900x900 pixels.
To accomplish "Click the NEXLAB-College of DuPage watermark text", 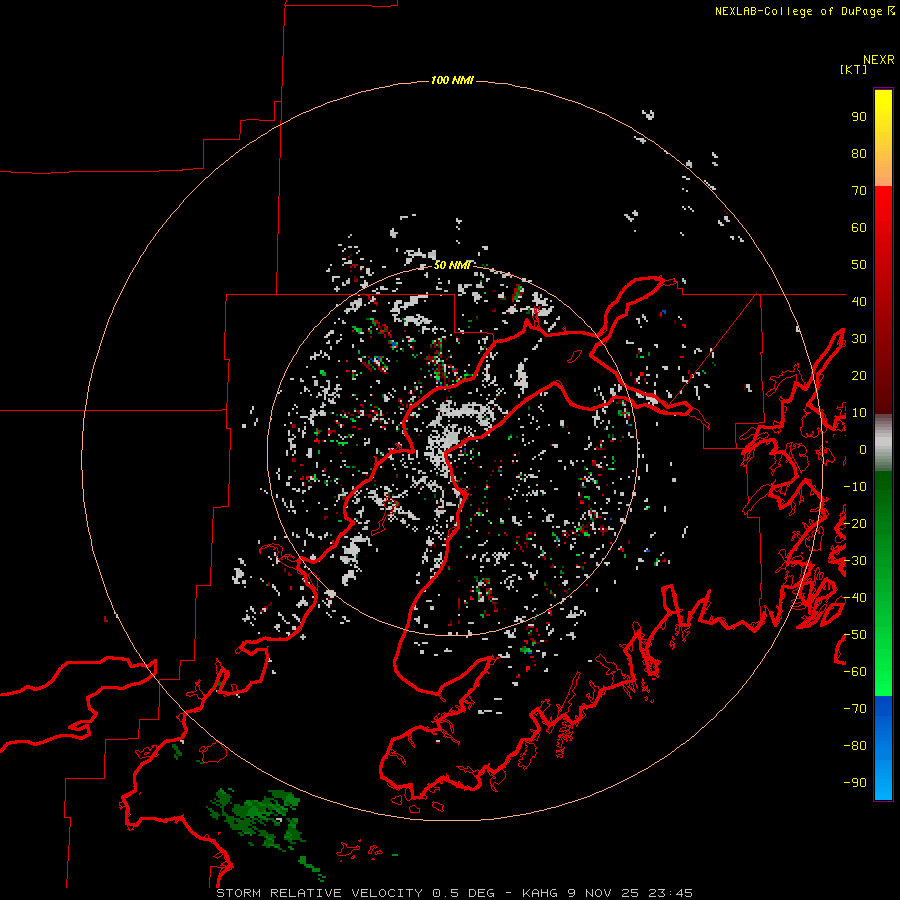I will point(804,11).
